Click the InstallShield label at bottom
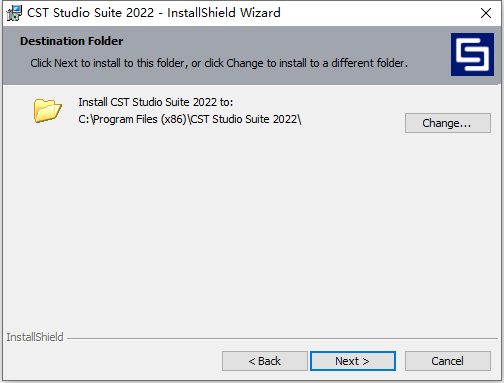The width and height of the screenshot is (504, 383). 35,337
